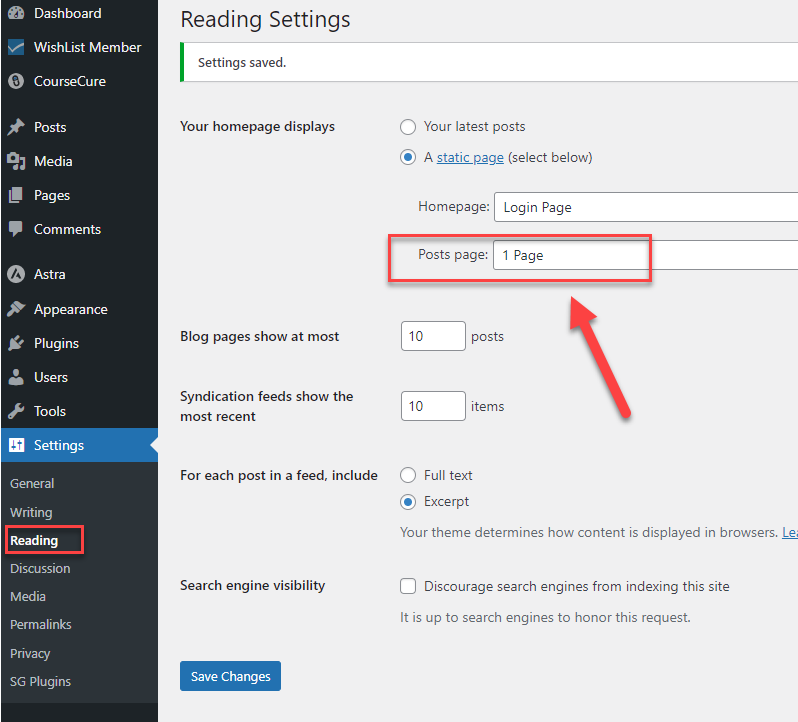Select 'Your latest posts' radio option
Image resolution: width=798 pixels, height=722 pixels.
click(408, 127)
